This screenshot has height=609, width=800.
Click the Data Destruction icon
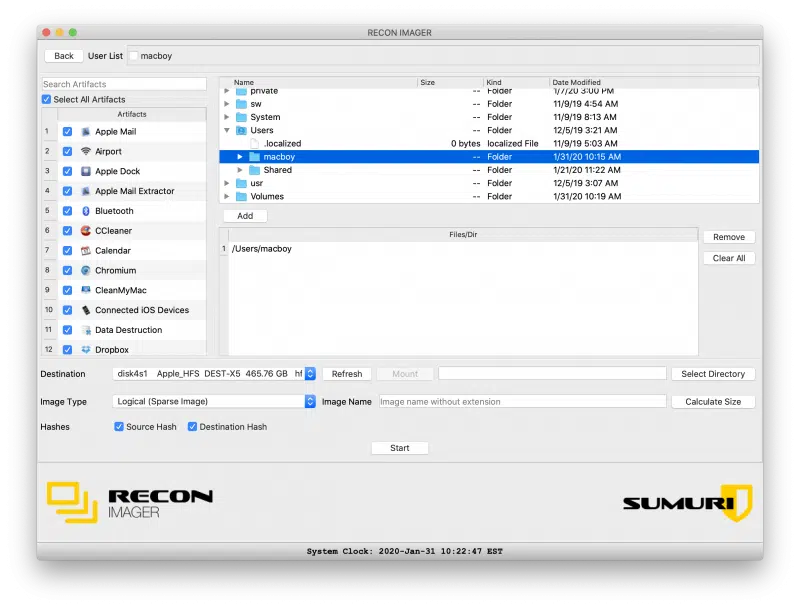tap(86, 330)
